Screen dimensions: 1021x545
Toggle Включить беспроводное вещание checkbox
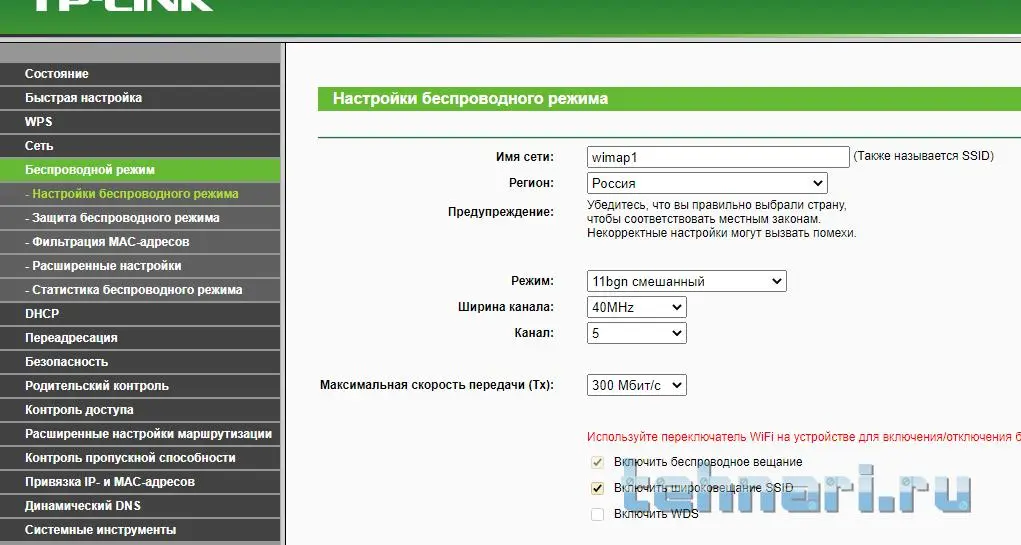click(597, 462)
